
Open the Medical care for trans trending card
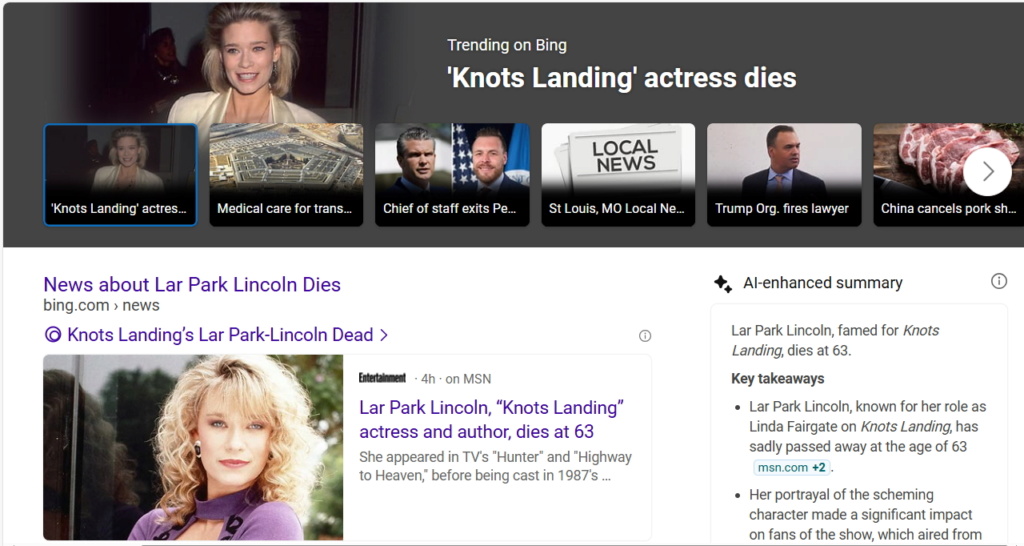click(x=286, y=175)
